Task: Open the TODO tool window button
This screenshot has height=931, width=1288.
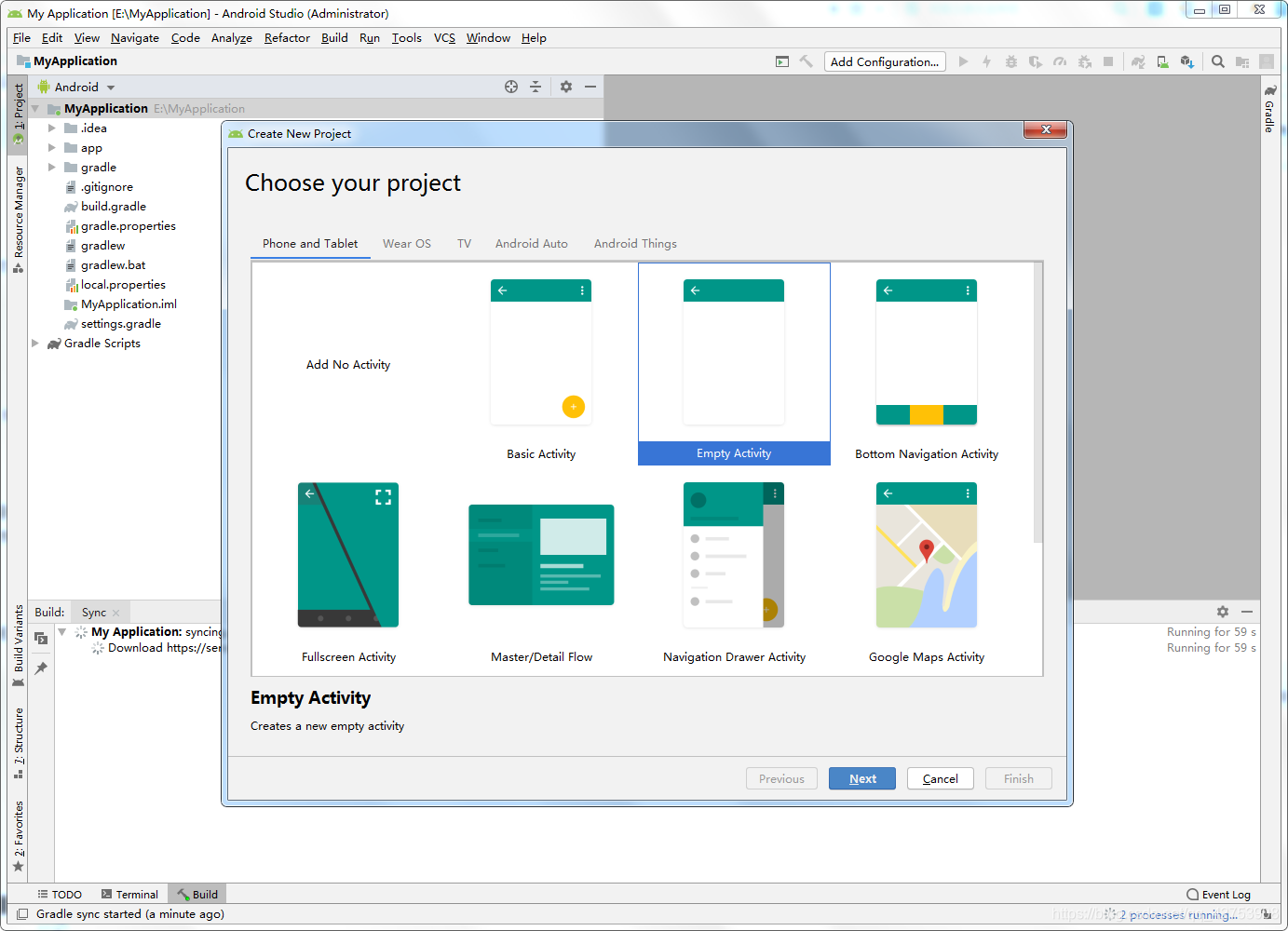Action: tap(60, 895)
